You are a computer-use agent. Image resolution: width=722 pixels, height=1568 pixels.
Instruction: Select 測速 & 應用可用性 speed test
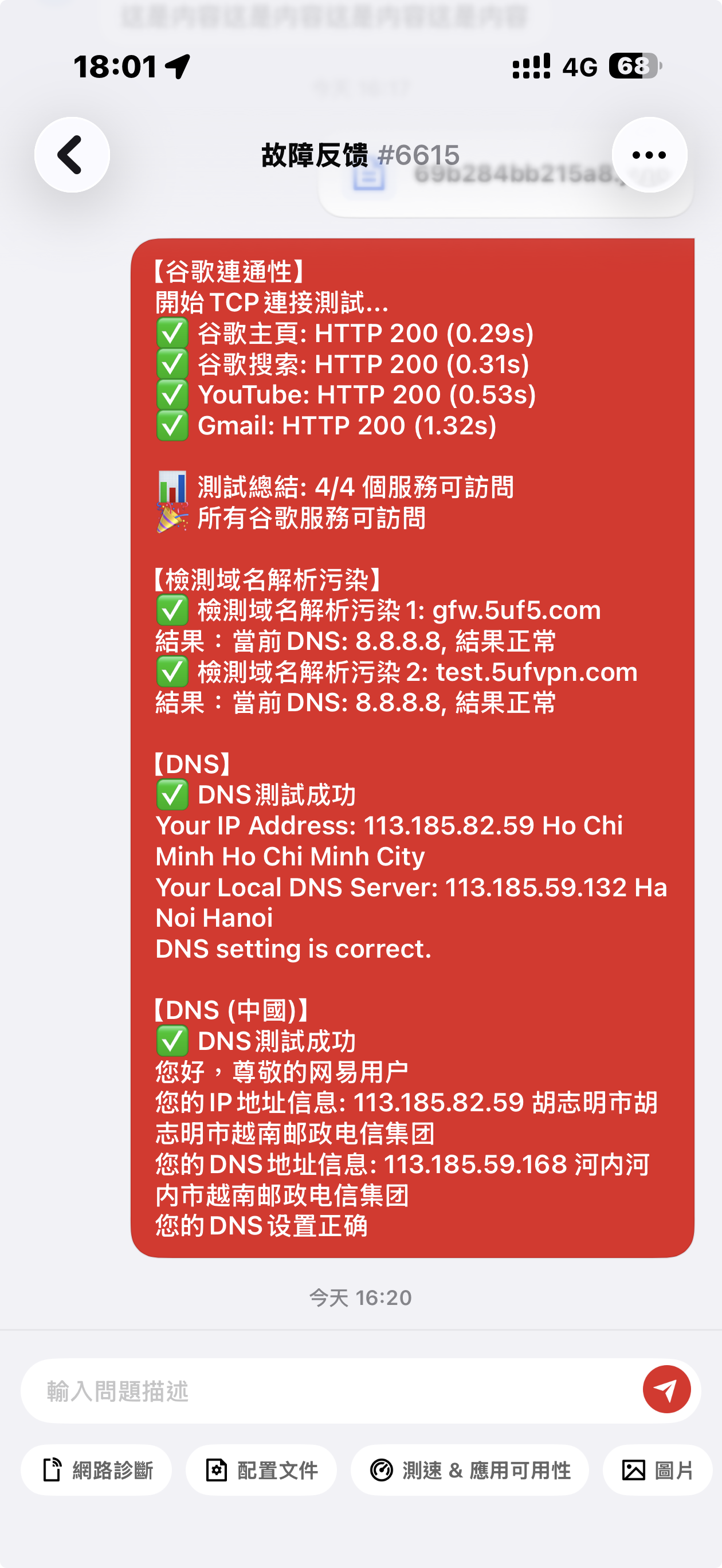pos(470,1470)
